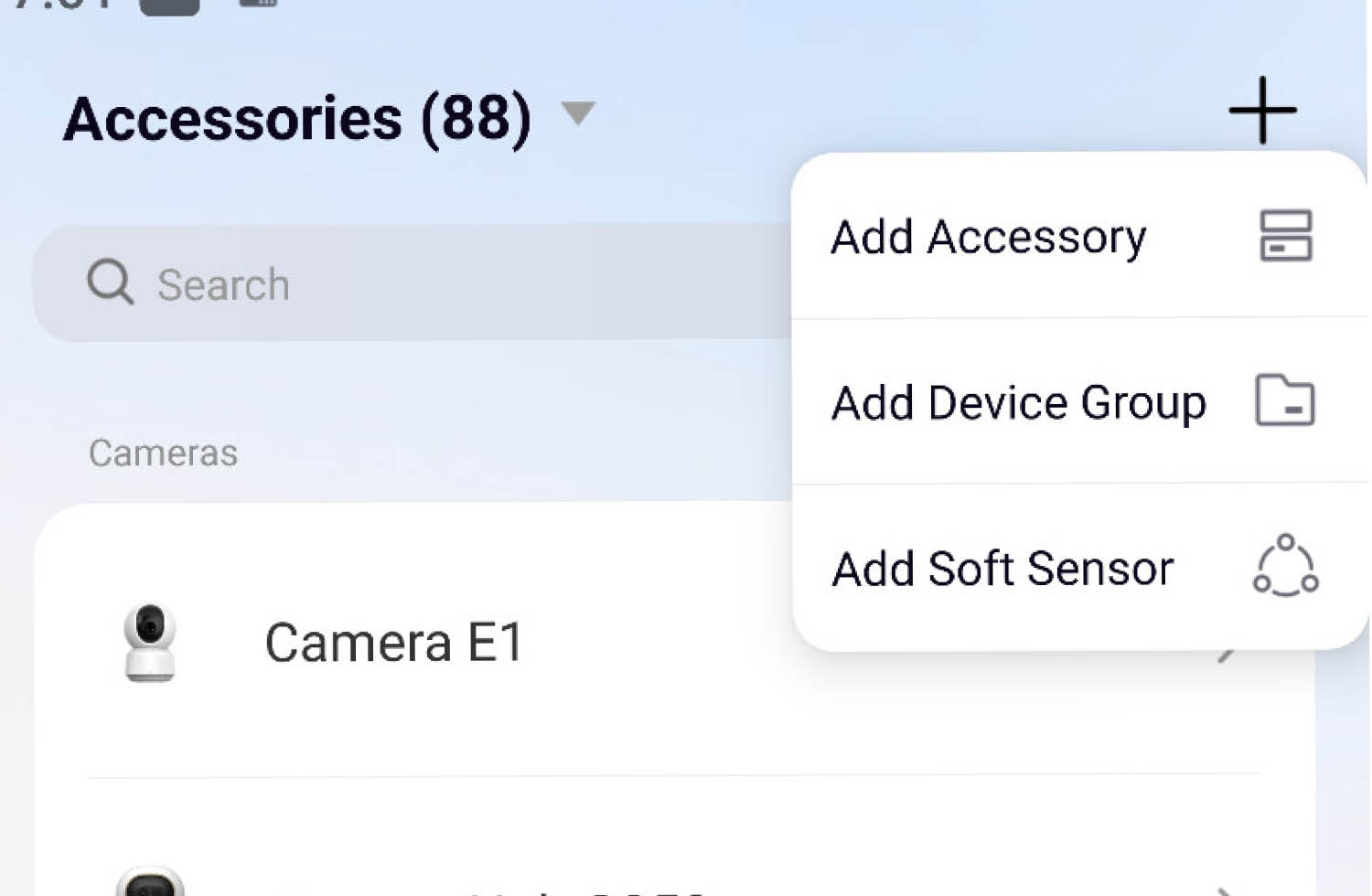
Task: Click the chevron on the bottom camera row
Action: pyautogui.click(x=1226, y=889)
